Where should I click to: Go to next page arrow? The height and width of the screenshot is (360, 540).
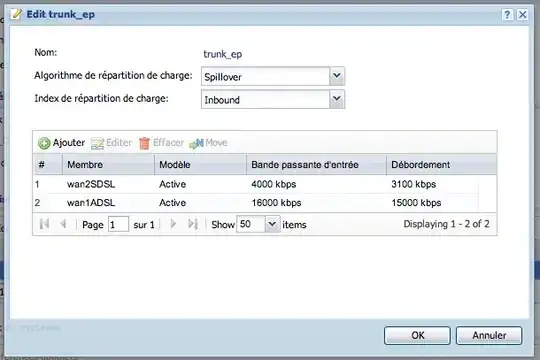click(173, 224)
